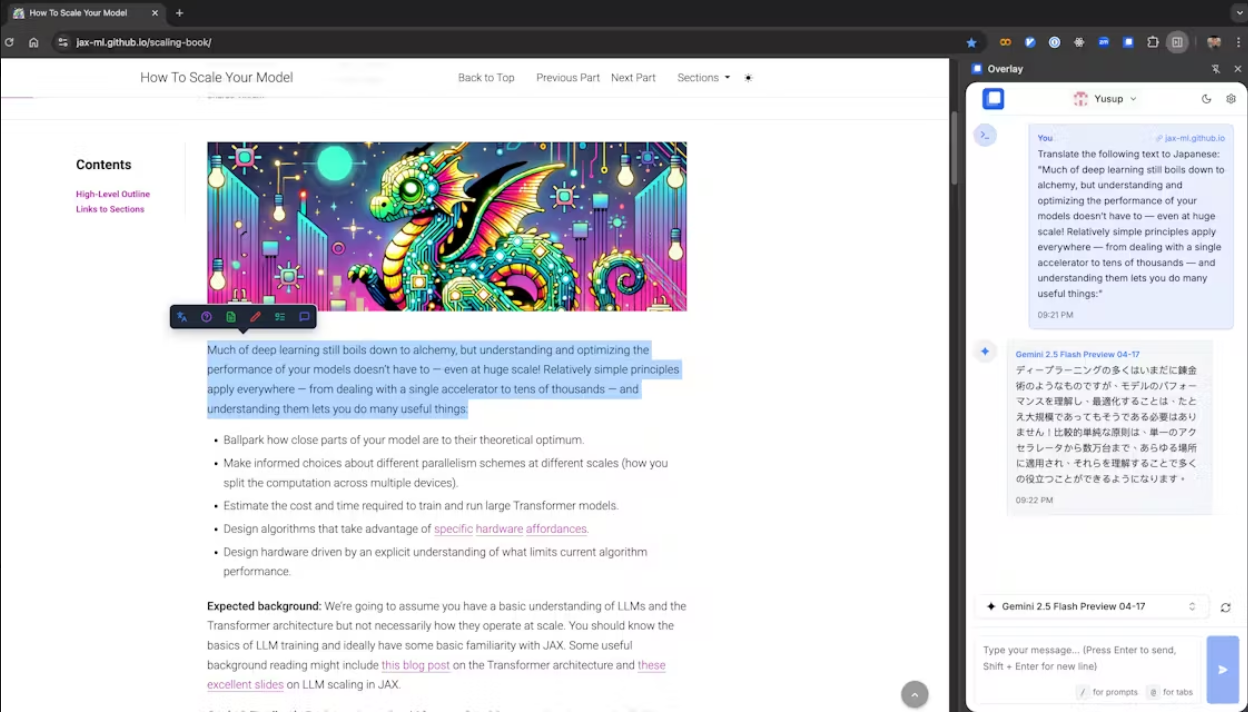Close the Overlay side panel
The width and height of the screenshot is (1248, 712).
1237,69
